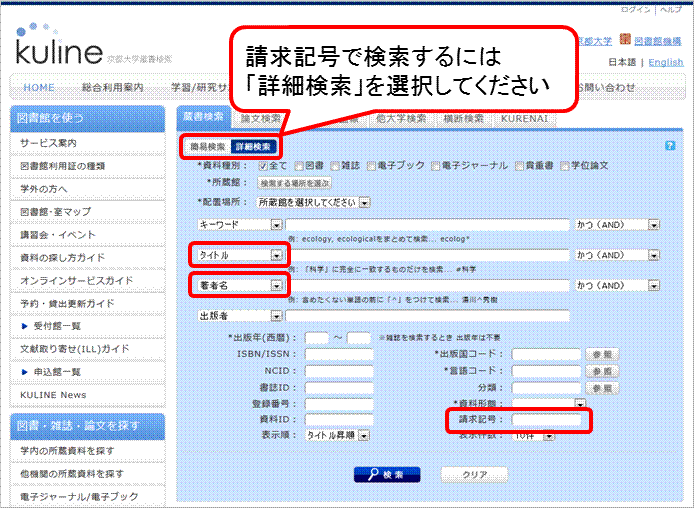The height and width of the screenshot is (508, 694).
Task: Open the ログイン link
Action: (x=636, y=9)
